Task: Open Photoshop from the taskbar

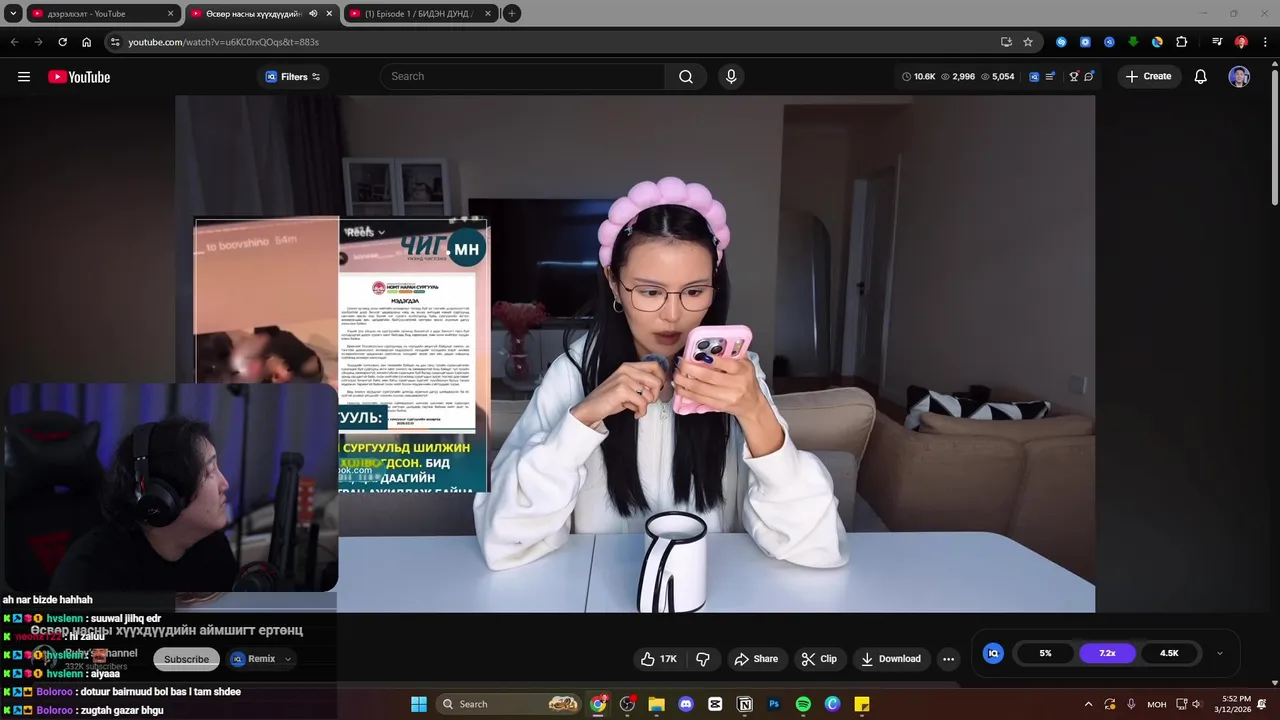Action: click(x=774, y=704)
